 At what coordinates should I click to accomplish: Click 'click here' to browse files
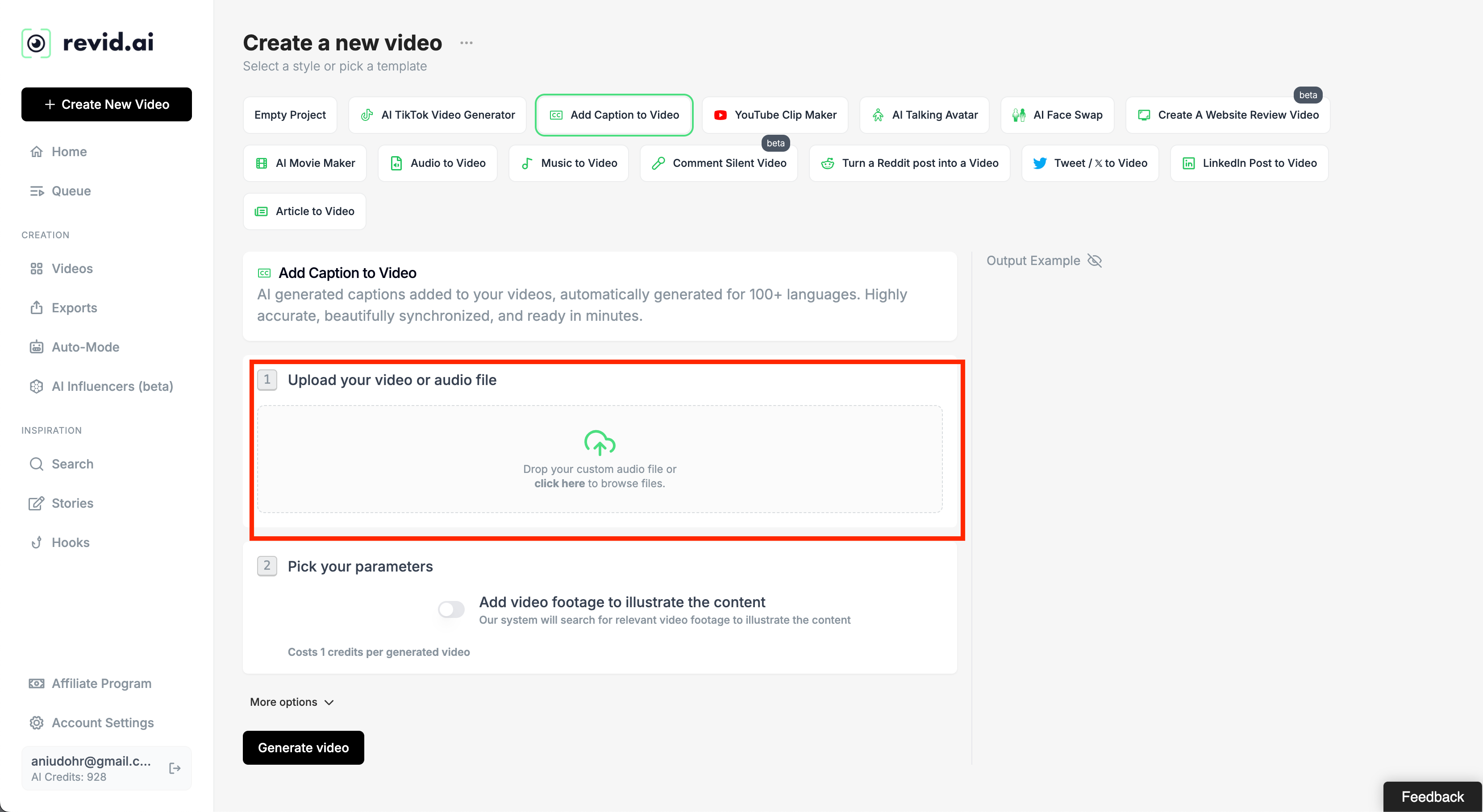pos(559,483)
